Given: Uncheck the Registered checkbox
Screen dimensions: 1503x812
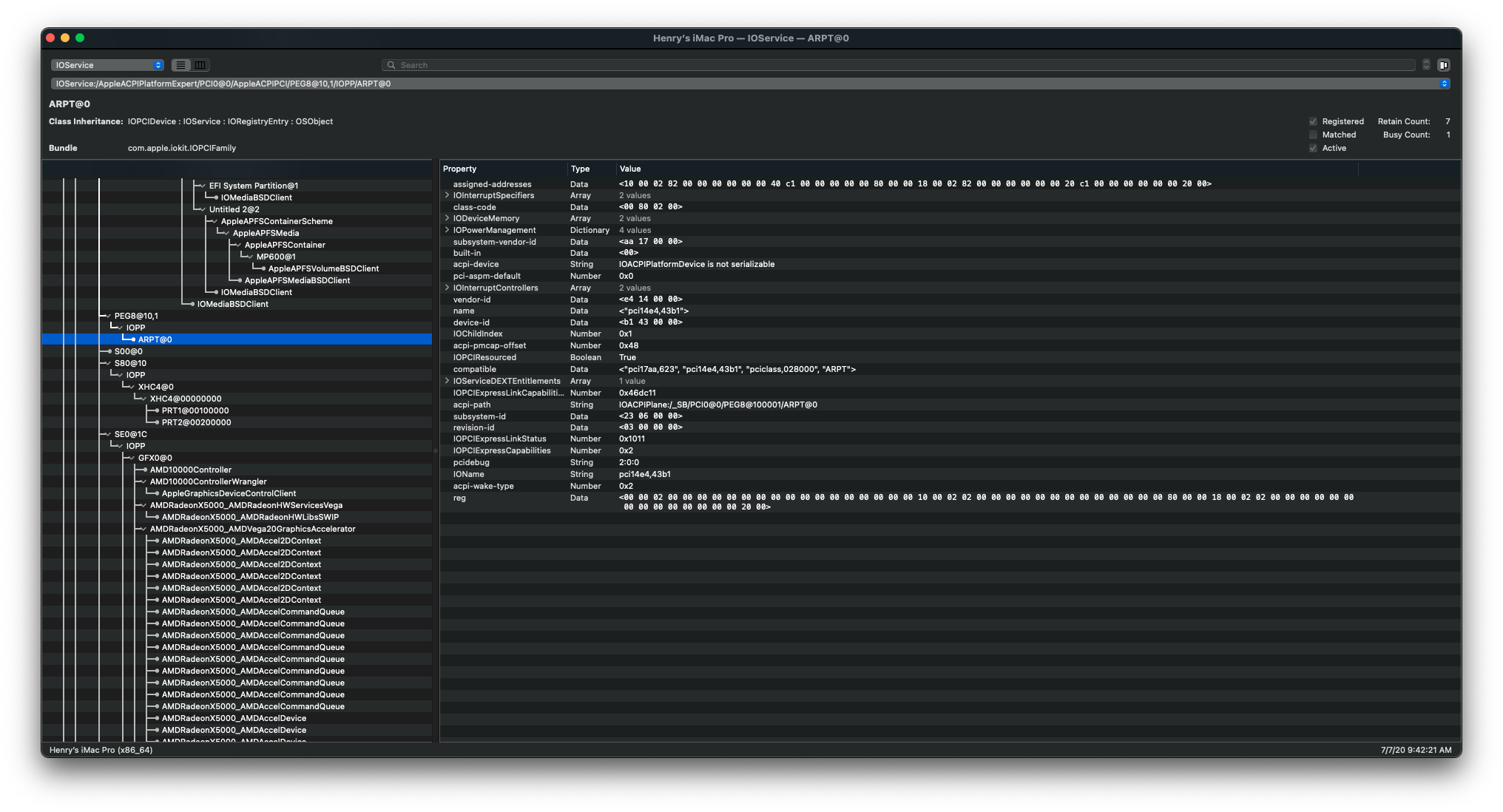Looking at the screenshot, I should (1313, 121).
